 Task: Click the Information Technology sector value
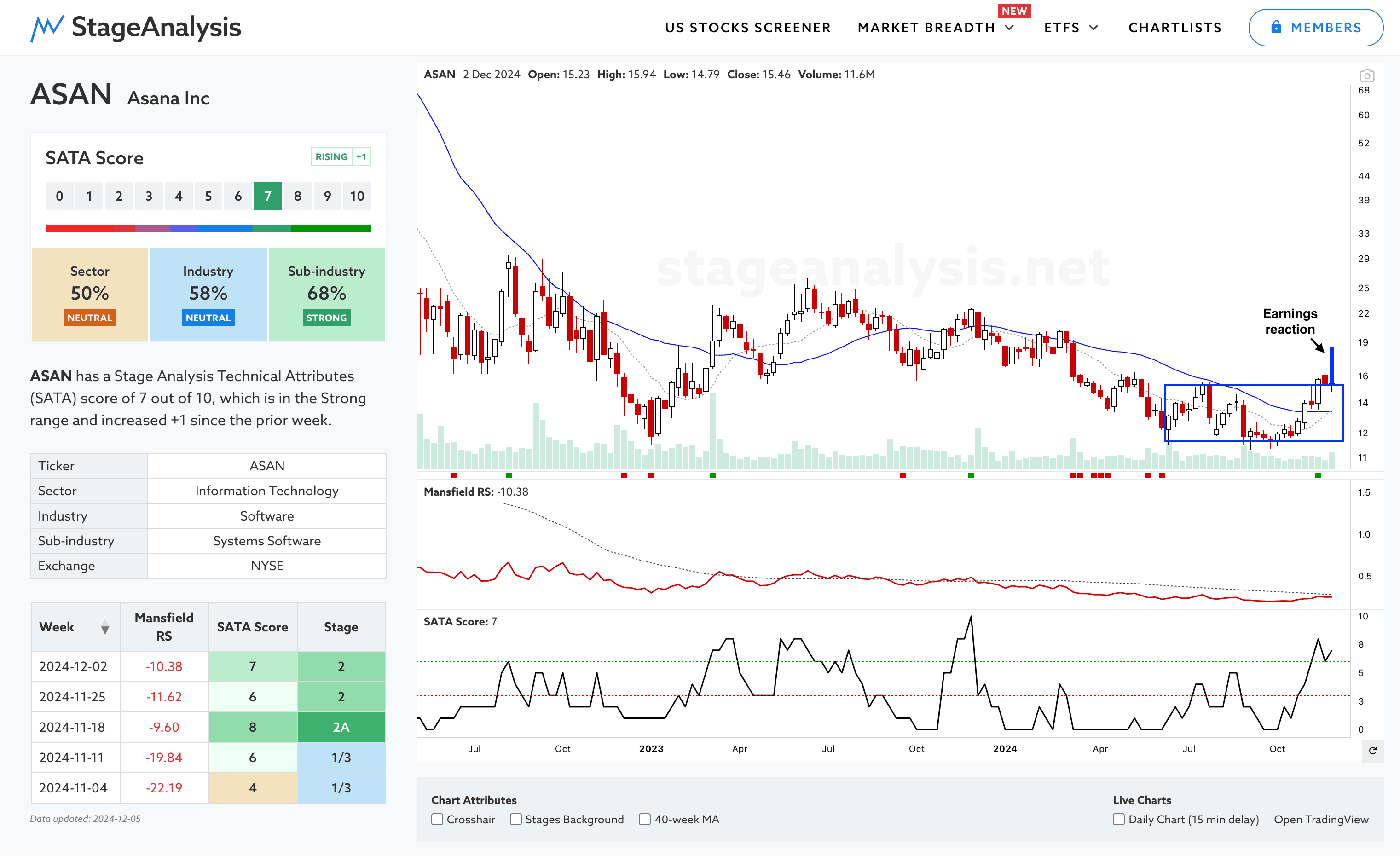tap(266, 491)
